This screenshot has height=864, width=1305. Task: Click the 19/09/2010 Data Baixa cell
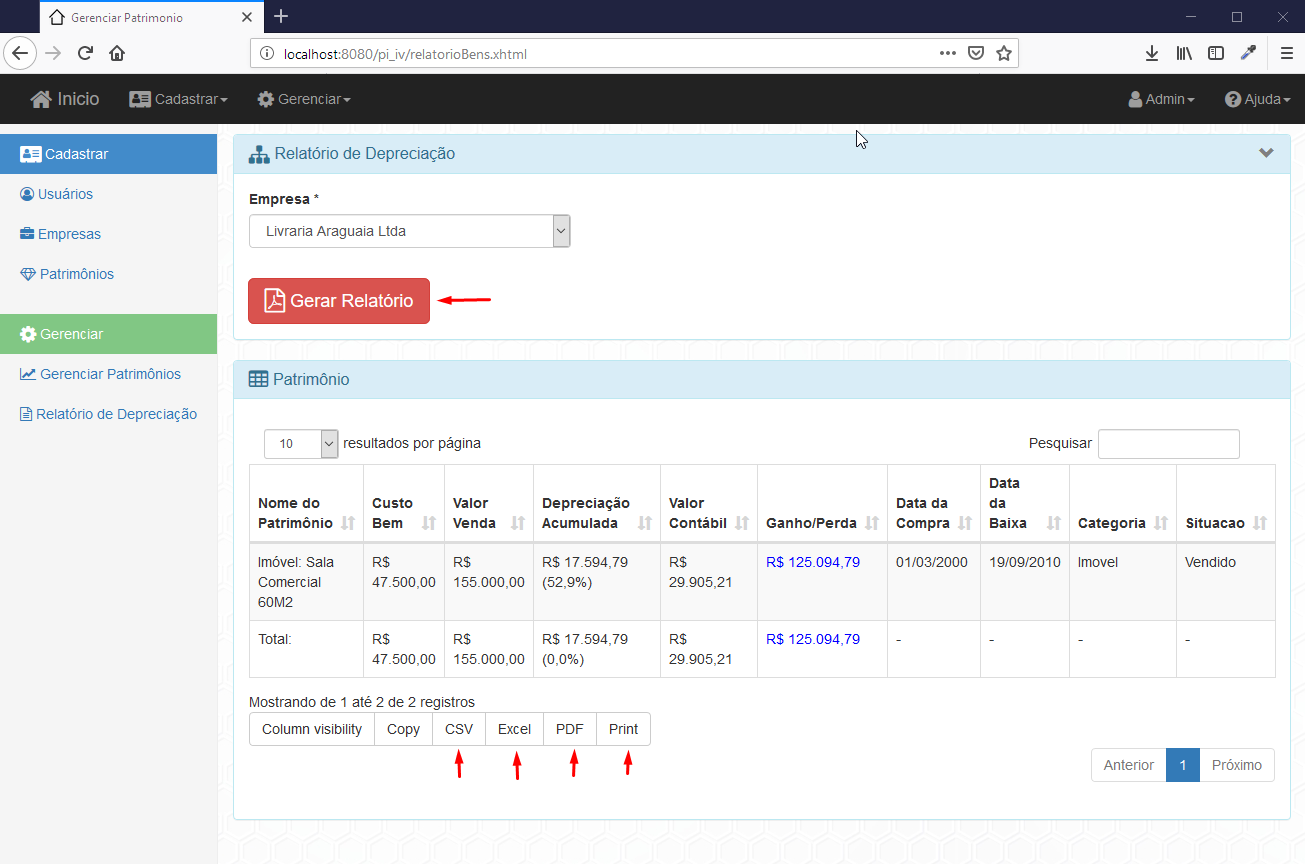coord(1025,582)
